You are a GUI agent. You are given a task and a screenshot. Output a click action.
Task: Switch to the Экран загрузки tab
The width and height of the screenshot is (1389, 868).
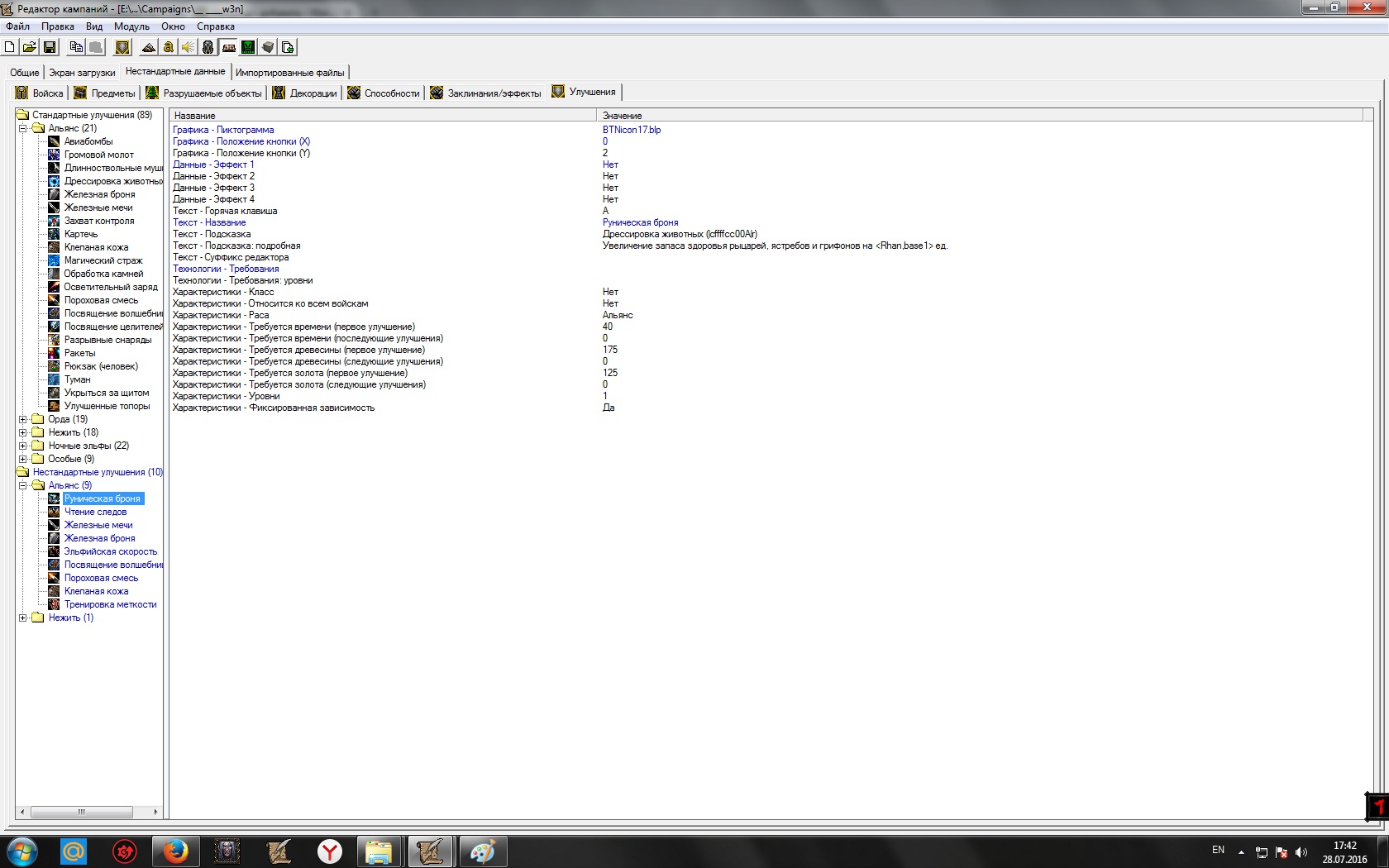click(x=82, y=73)
